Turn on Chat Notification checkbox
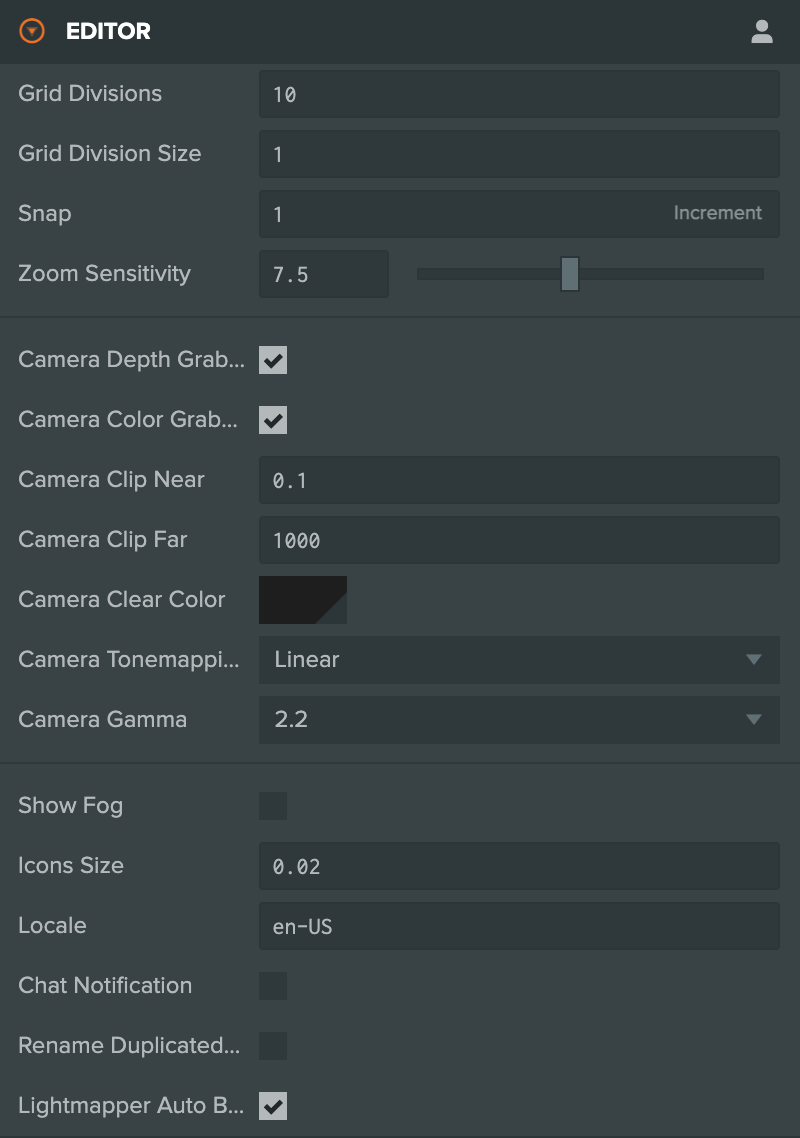 (273, 986)
